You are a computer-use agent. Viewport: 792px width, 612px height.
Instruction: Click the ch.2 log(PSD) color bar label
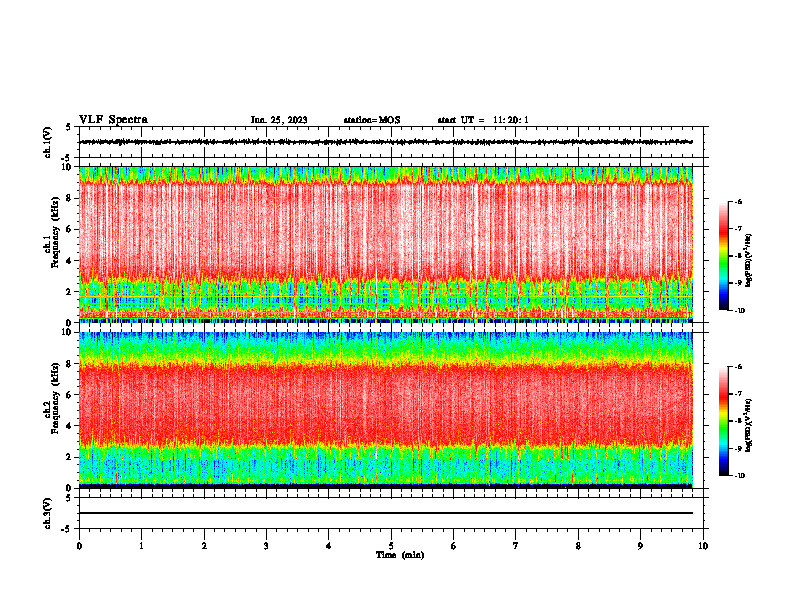tap(749, 425)
